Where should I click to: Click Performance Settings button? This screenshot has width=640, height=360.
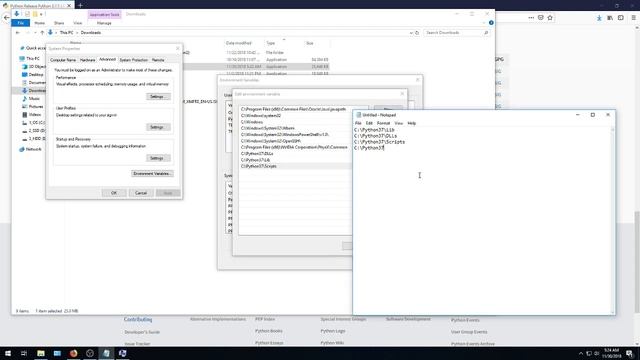click(x=158, y=97)
